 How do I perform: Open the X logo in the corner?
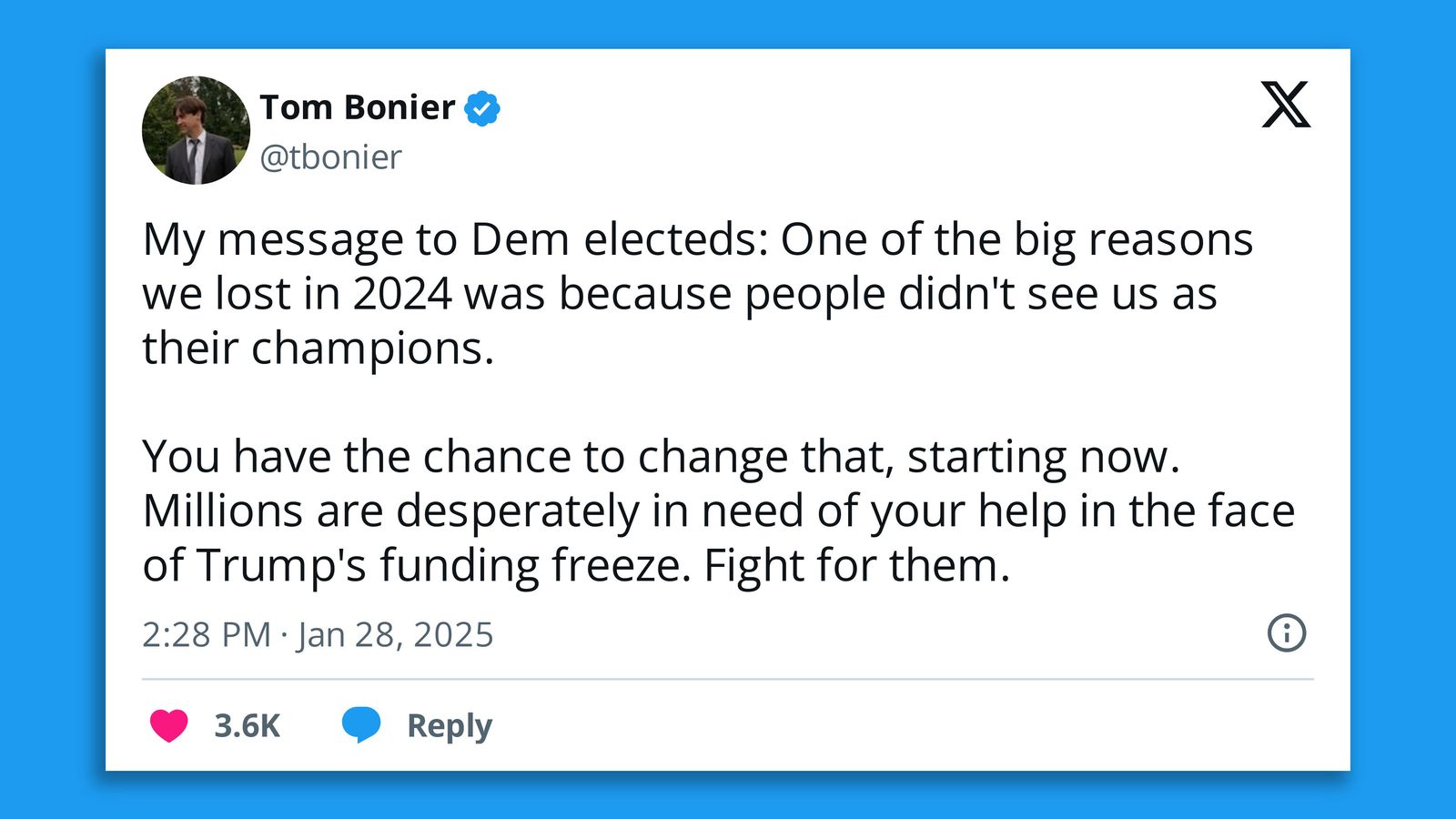(1285, 105)
